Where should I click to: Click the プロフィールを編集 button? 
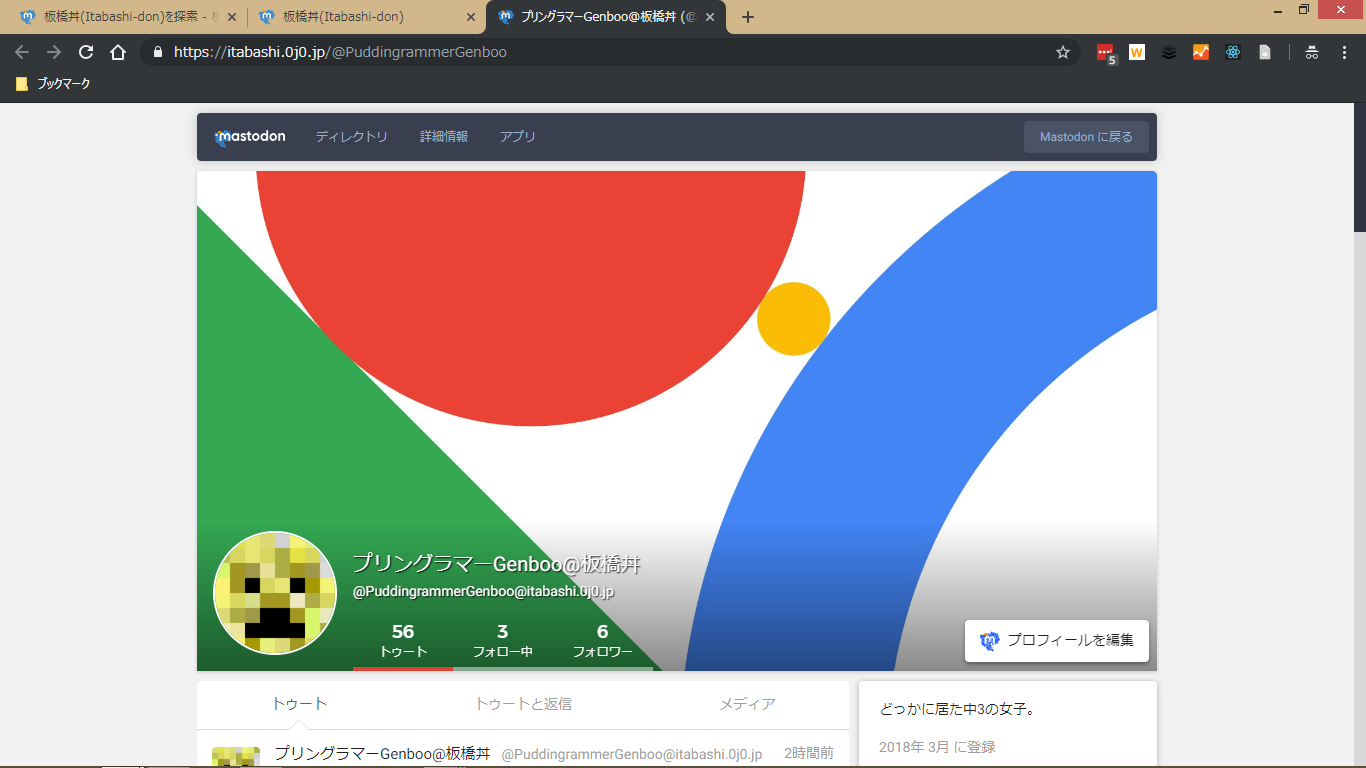[x=1057, y=641]
